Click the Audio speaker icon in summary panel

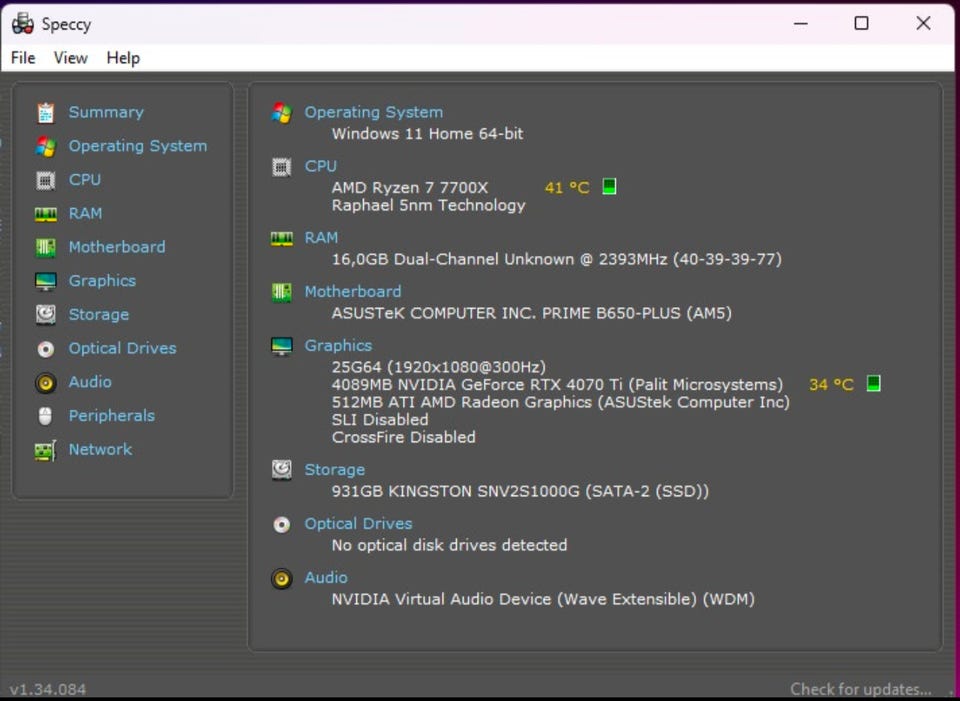click(282, 579)
